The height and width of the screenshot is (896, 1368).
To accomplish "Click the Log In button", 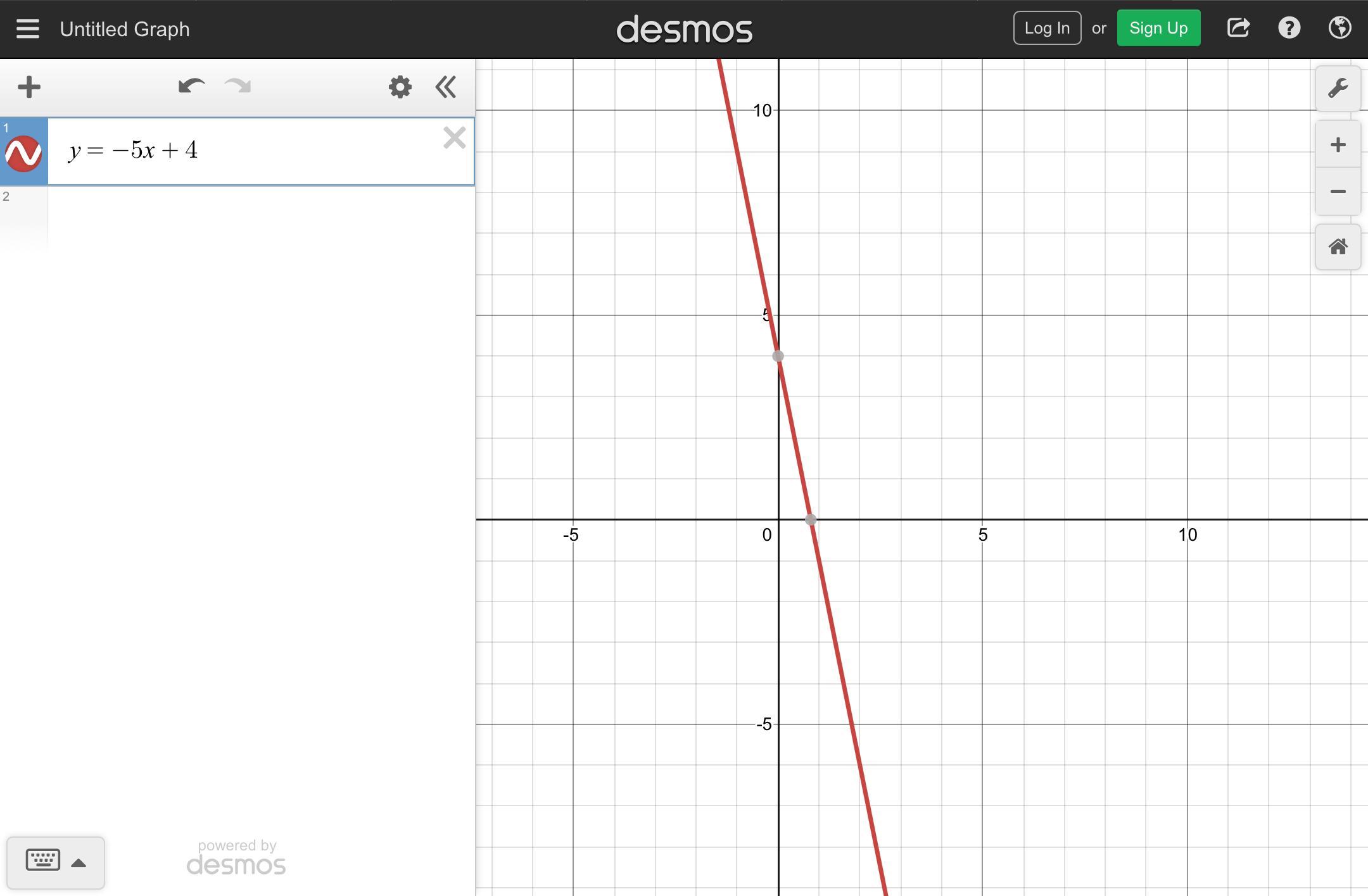I will click(x=1047, y=28).
